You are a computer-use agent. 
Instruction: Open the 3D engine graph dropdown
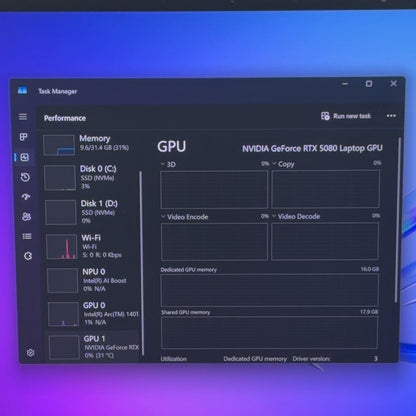[168, 164]
